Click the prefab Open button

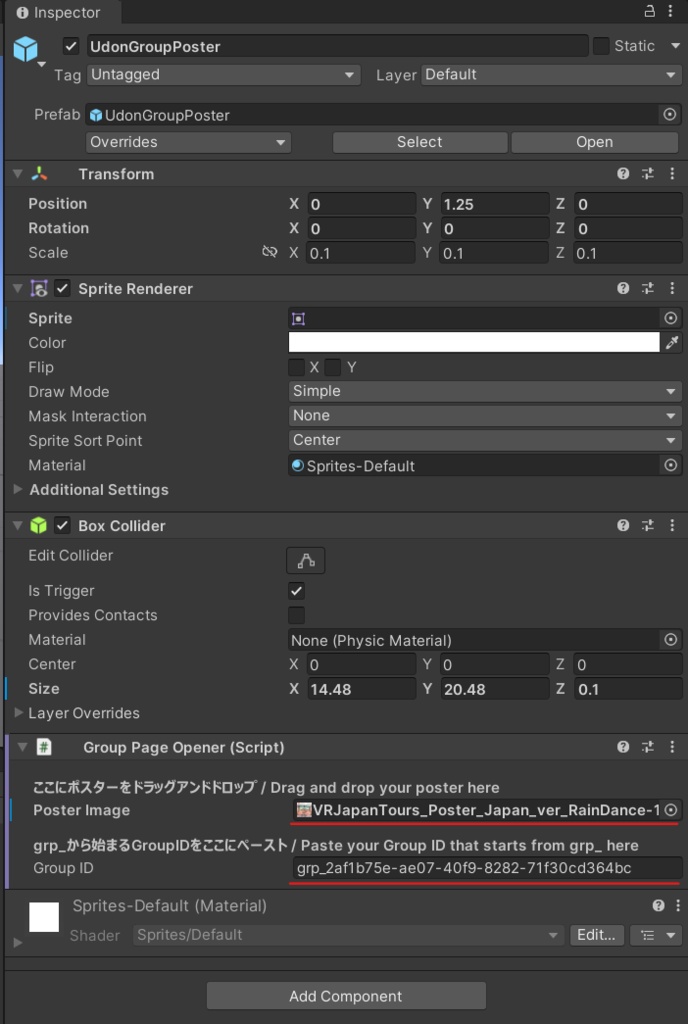pyautogui.click(x=595, y=142)
